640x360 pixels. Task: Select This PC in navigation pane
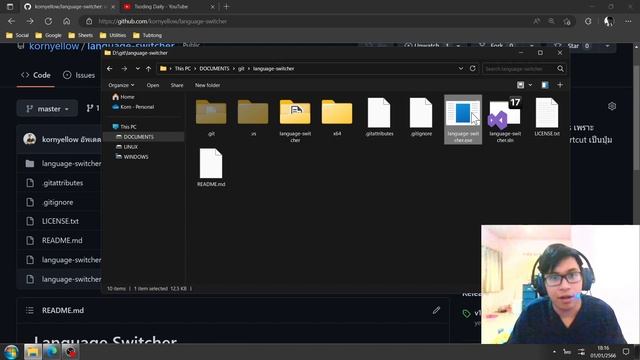point(124,127)
